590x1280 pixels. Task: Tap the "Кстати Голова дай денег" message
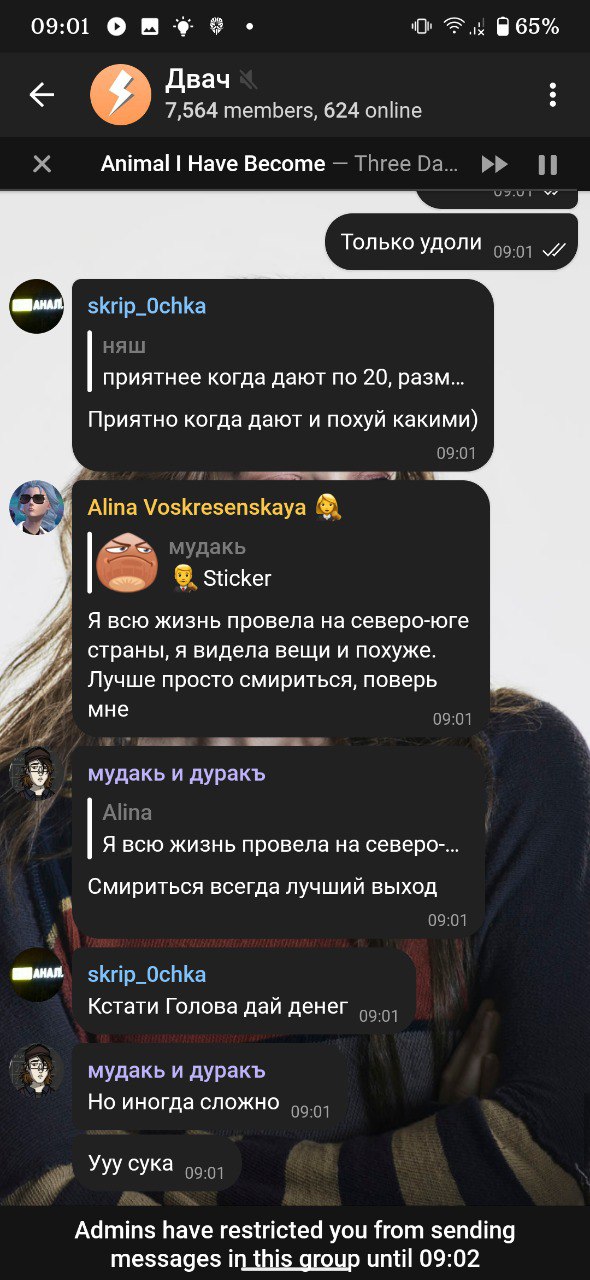pyautogui.click(x=244, y=991)
